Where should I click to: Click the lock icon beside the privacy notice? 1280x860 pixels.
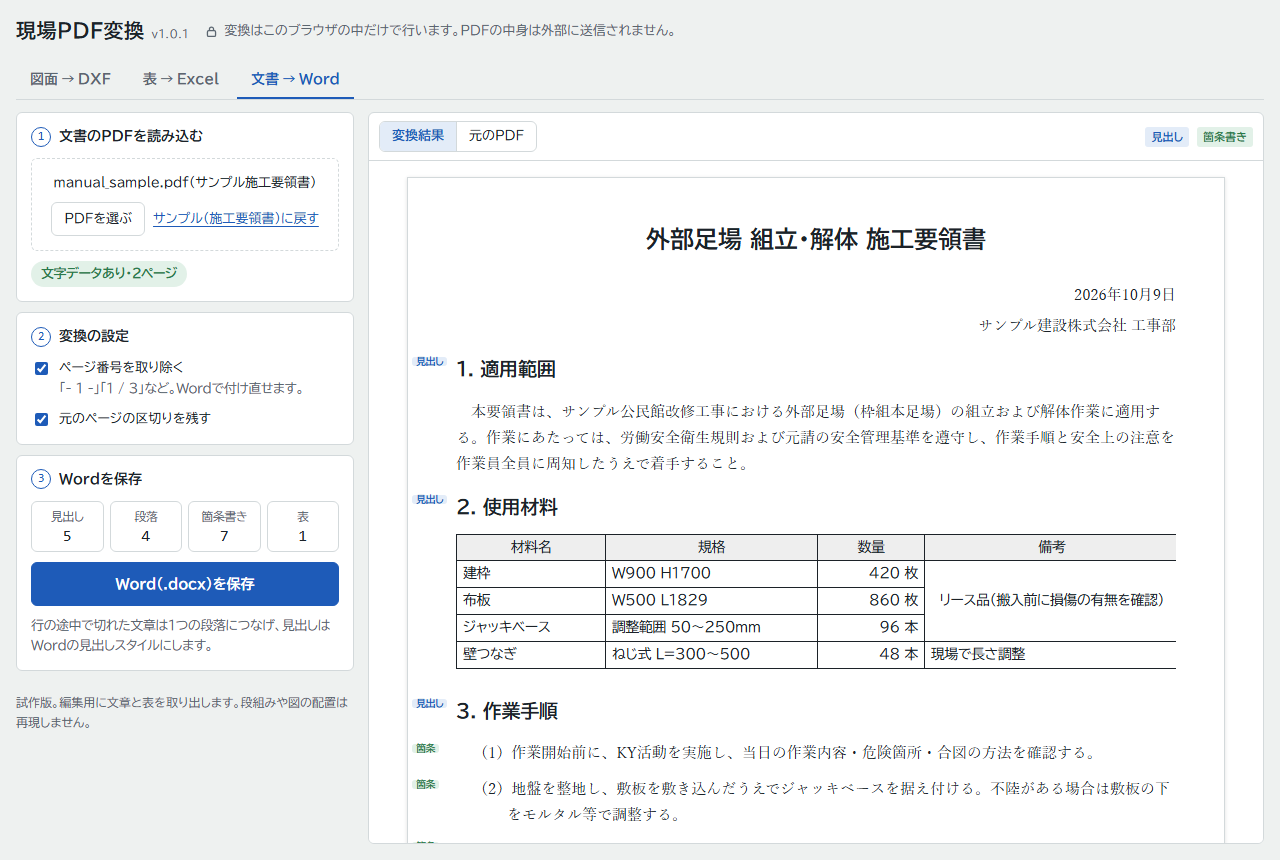click(211, 32)
